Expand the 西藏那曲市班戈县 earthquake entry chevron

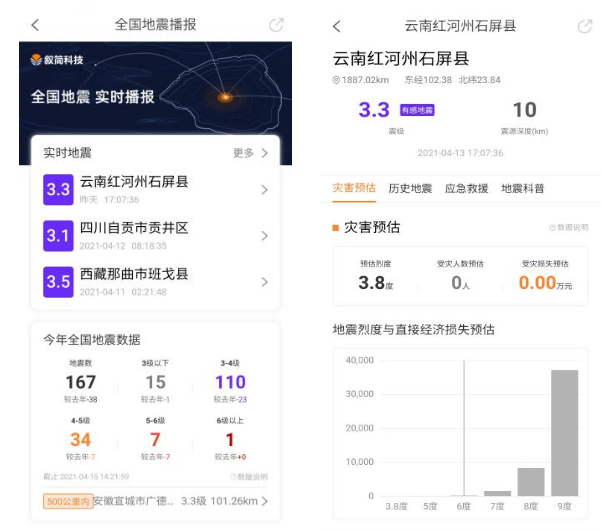(264, 282)
